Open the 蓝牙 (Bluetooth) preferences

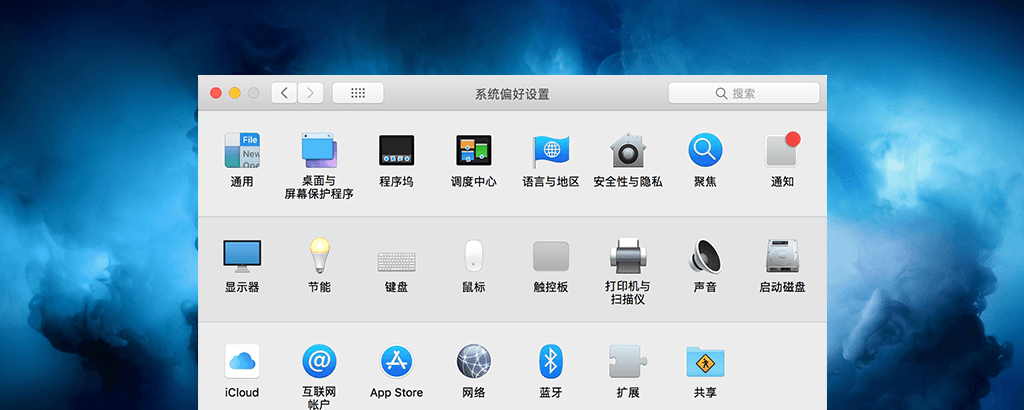(x=551, y=361)
